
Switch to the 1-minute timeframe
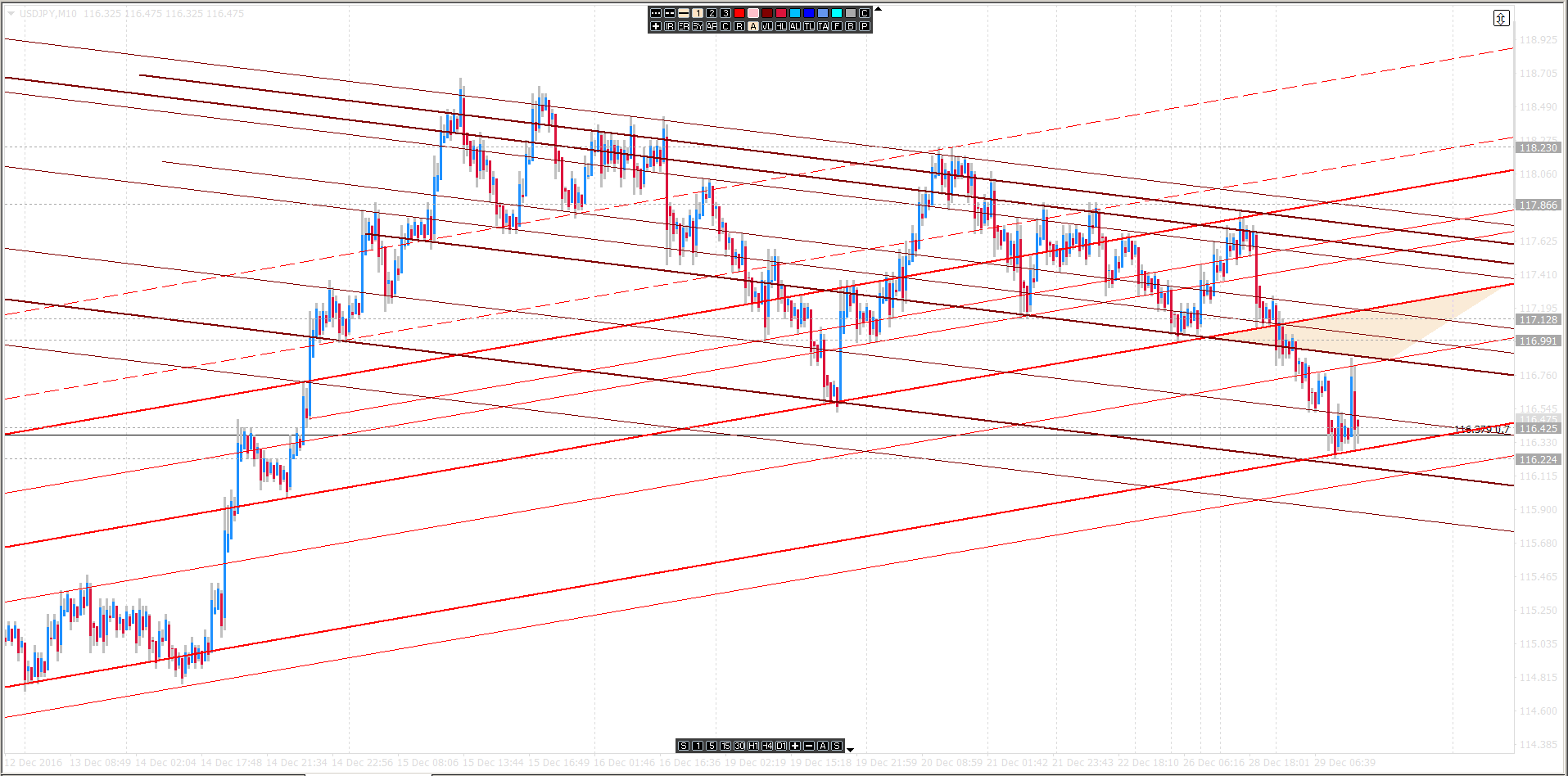coord(698,746)
